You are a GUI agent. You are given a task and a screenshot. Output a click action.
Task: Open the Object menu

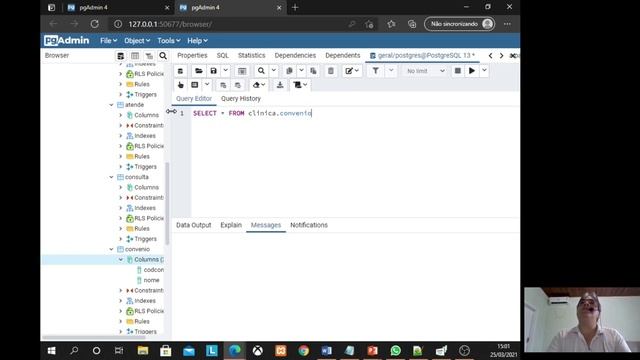coord(137,41)
